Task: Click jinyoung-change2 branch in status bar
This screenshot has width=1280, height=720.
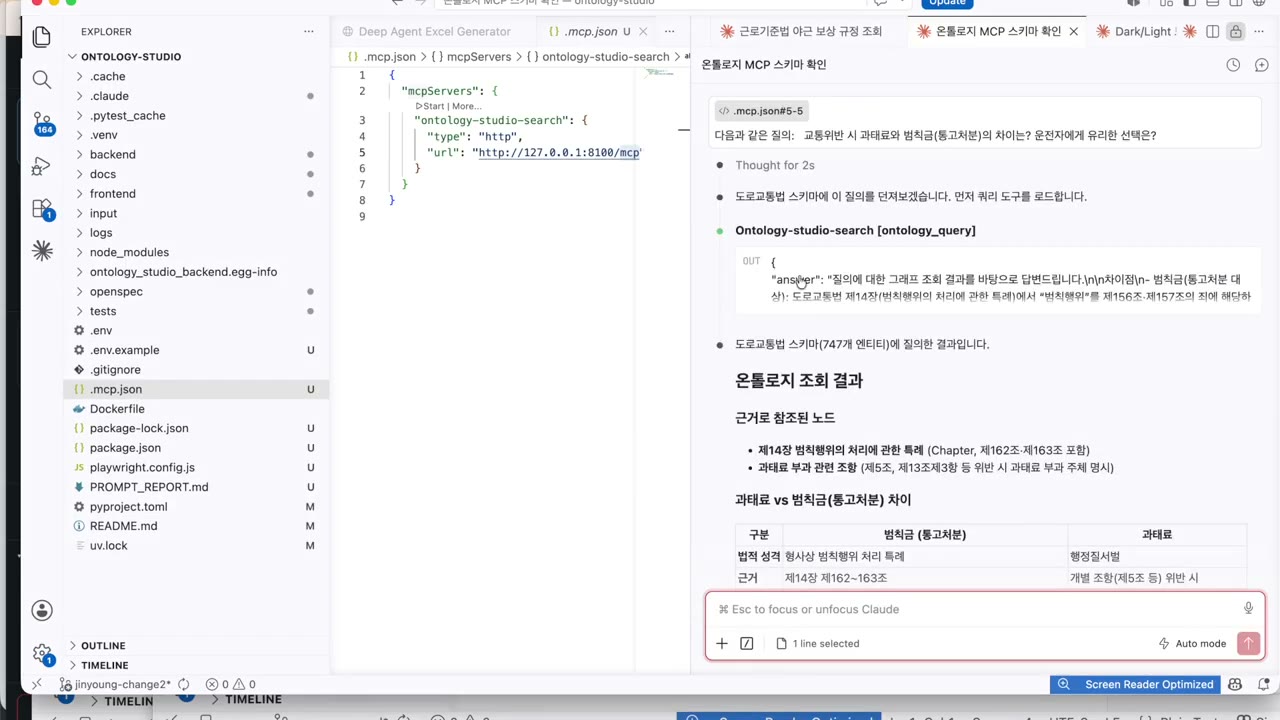Action: click(x=117, y=685)
